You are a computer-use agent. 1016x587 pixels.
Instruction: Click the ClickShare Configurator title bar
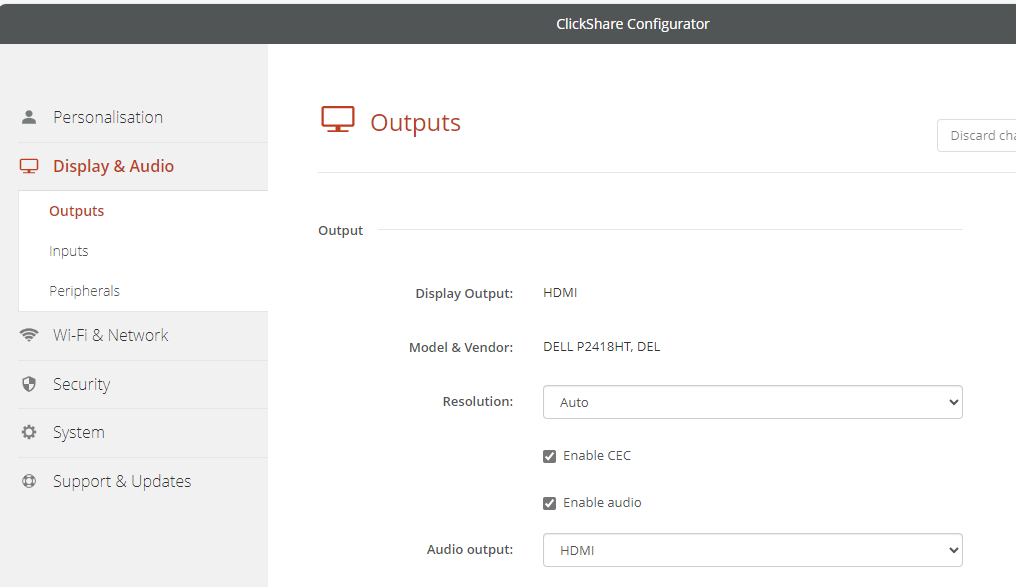click(x=632, y=24)
